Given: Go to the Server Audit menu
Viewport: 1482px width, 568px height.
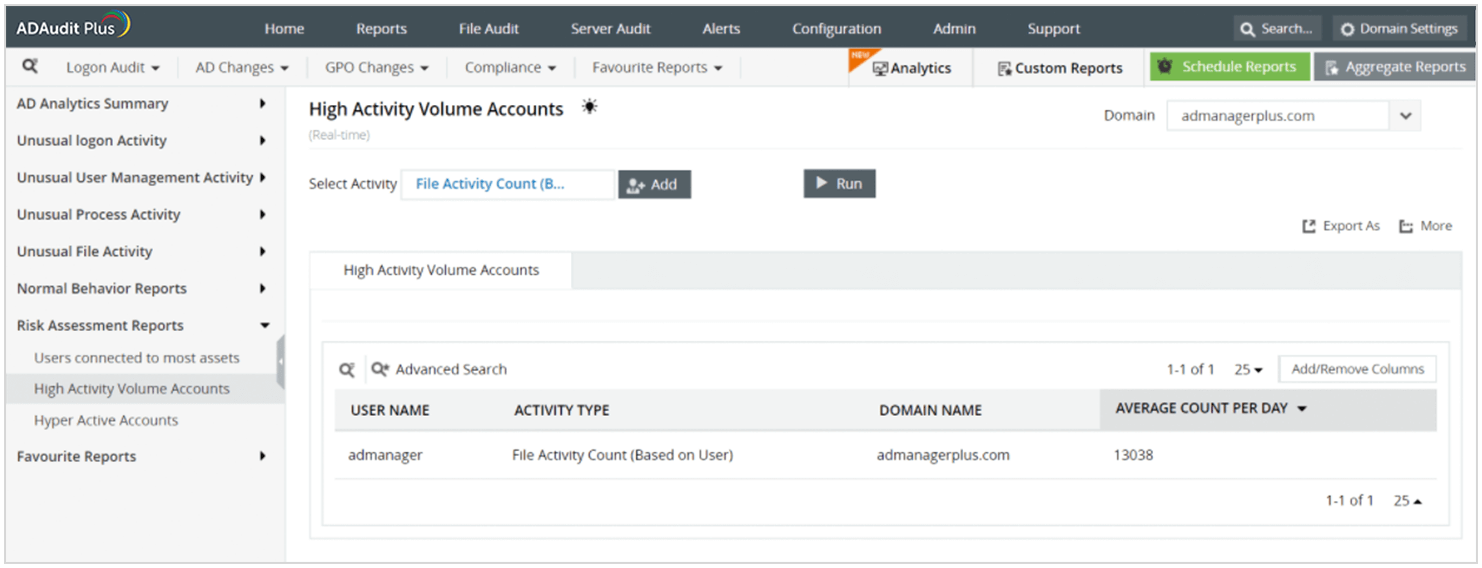Looking at the screenshot, I should (x=610, y=29).
